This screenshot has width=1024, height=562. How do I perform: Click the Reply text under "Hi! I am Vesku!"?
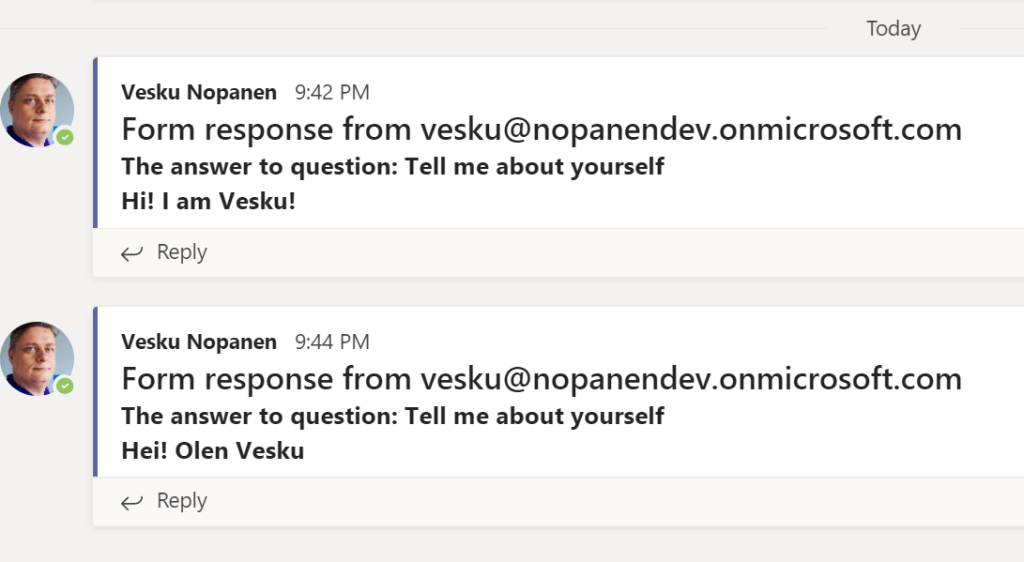(x=182, y=252)
